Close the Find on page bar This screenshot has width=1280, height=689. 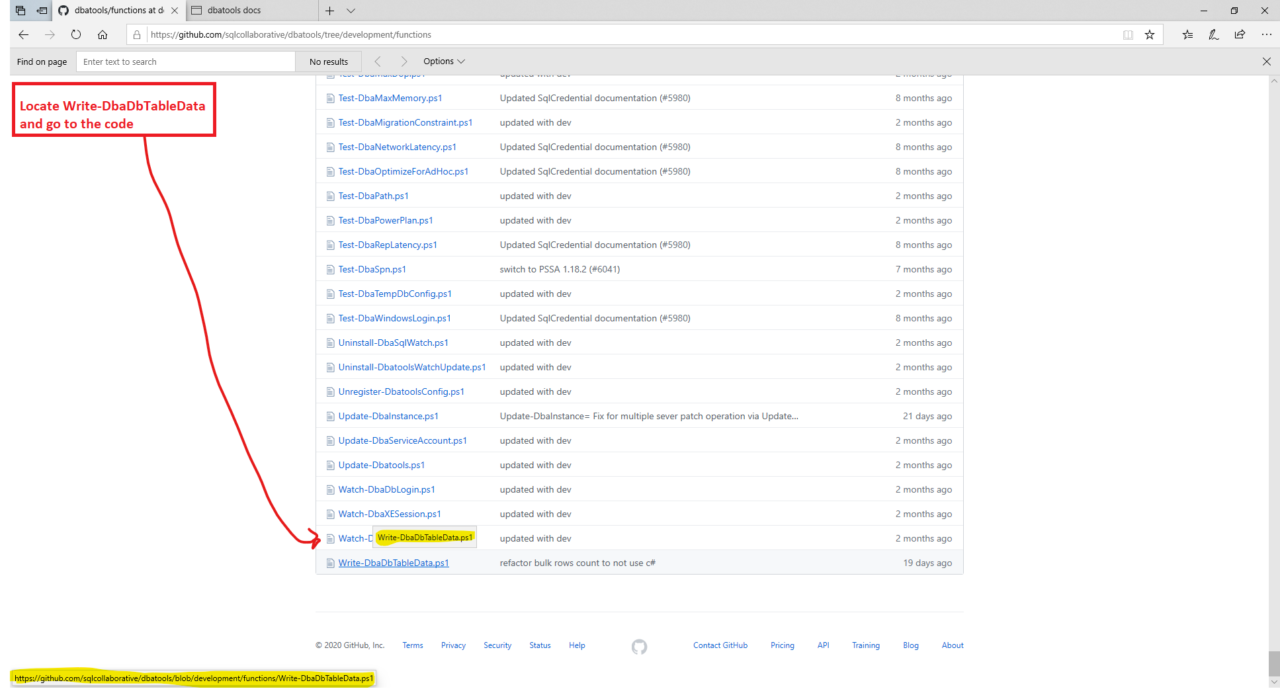pyautogui.click(x=1267, y=62)
